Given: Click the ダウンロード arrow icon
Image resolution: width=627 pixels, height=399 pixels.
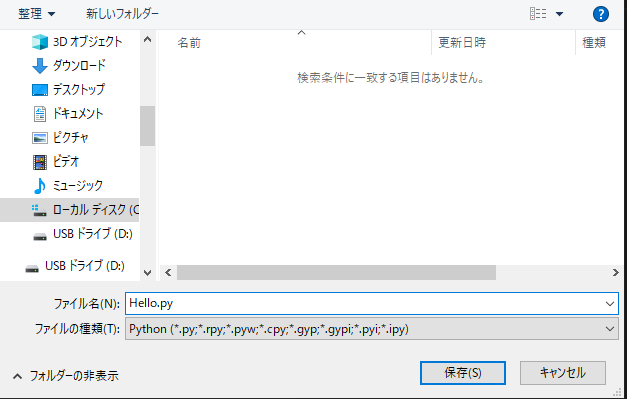Looking at the screenshot, I should 40,66.
